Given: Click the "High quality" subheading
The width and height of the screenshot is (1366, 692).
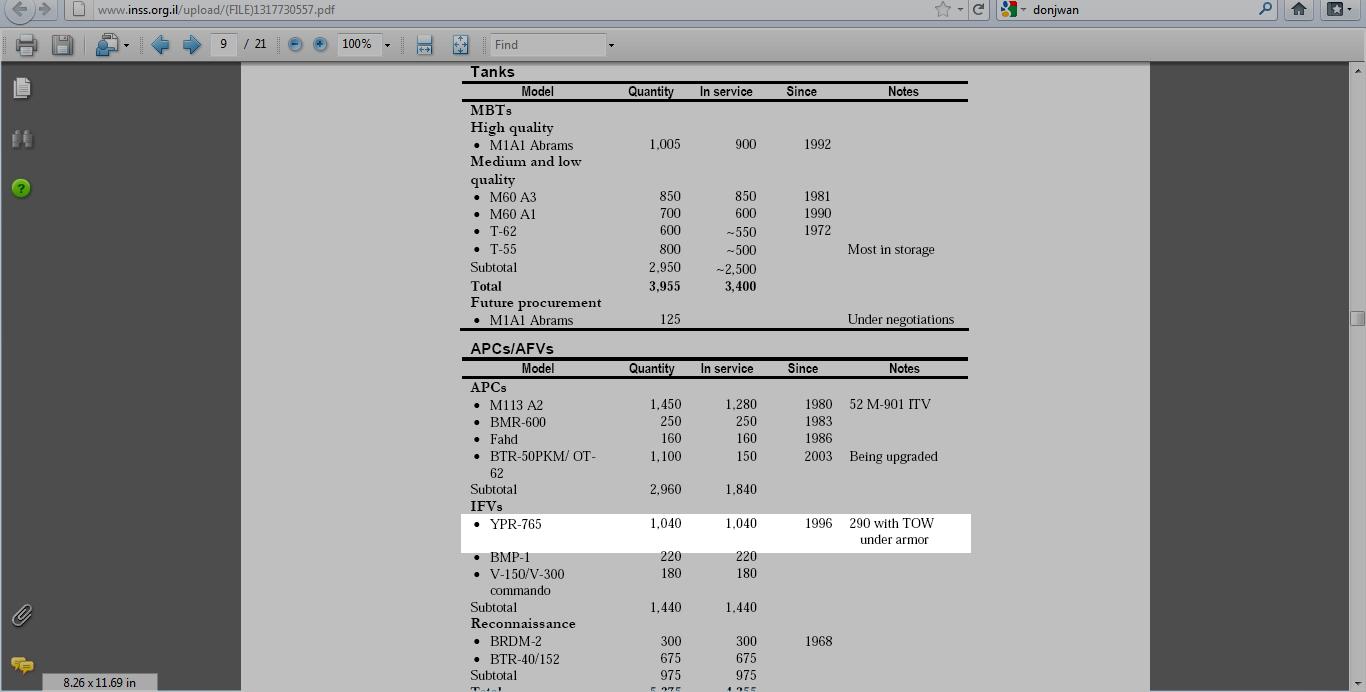Looking at the screenshot, I should point(512,128).
